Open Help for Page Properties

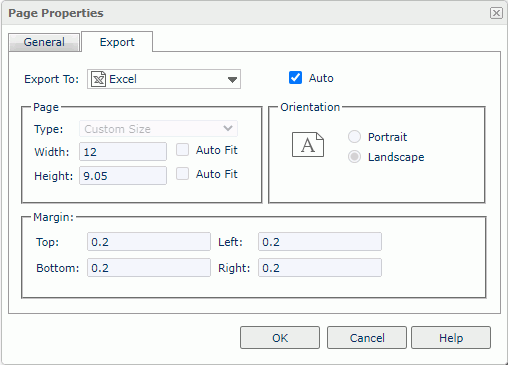point(451,338)
